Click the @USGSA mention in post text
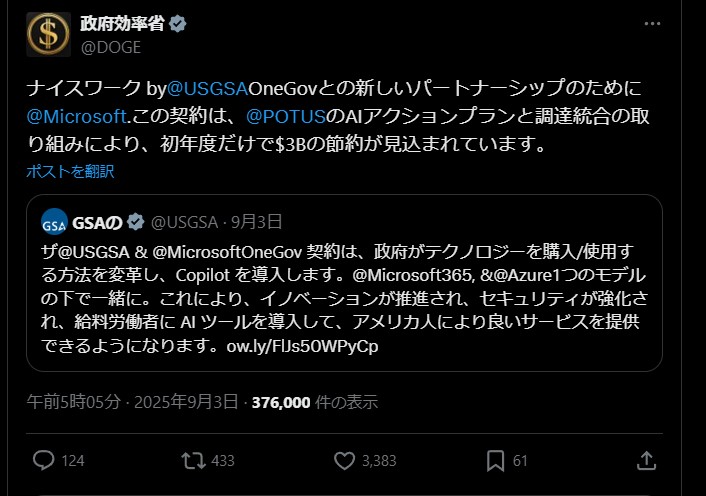 pos(208,89)
